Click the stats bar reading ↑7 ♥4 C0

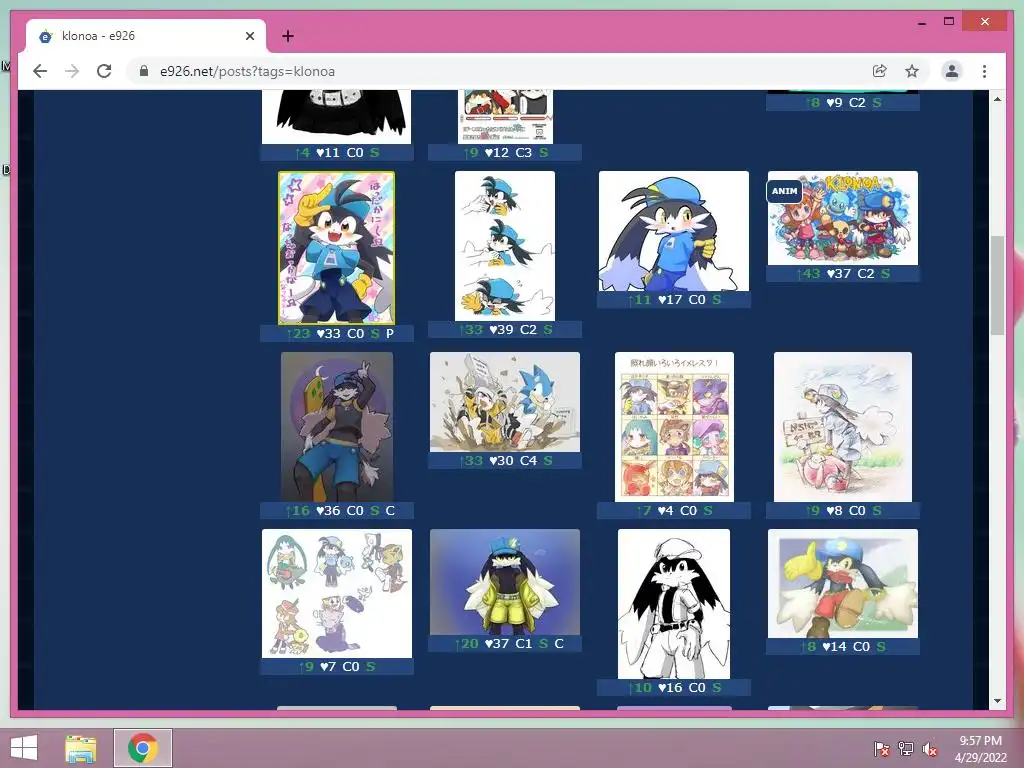click(x=674, y=510)
